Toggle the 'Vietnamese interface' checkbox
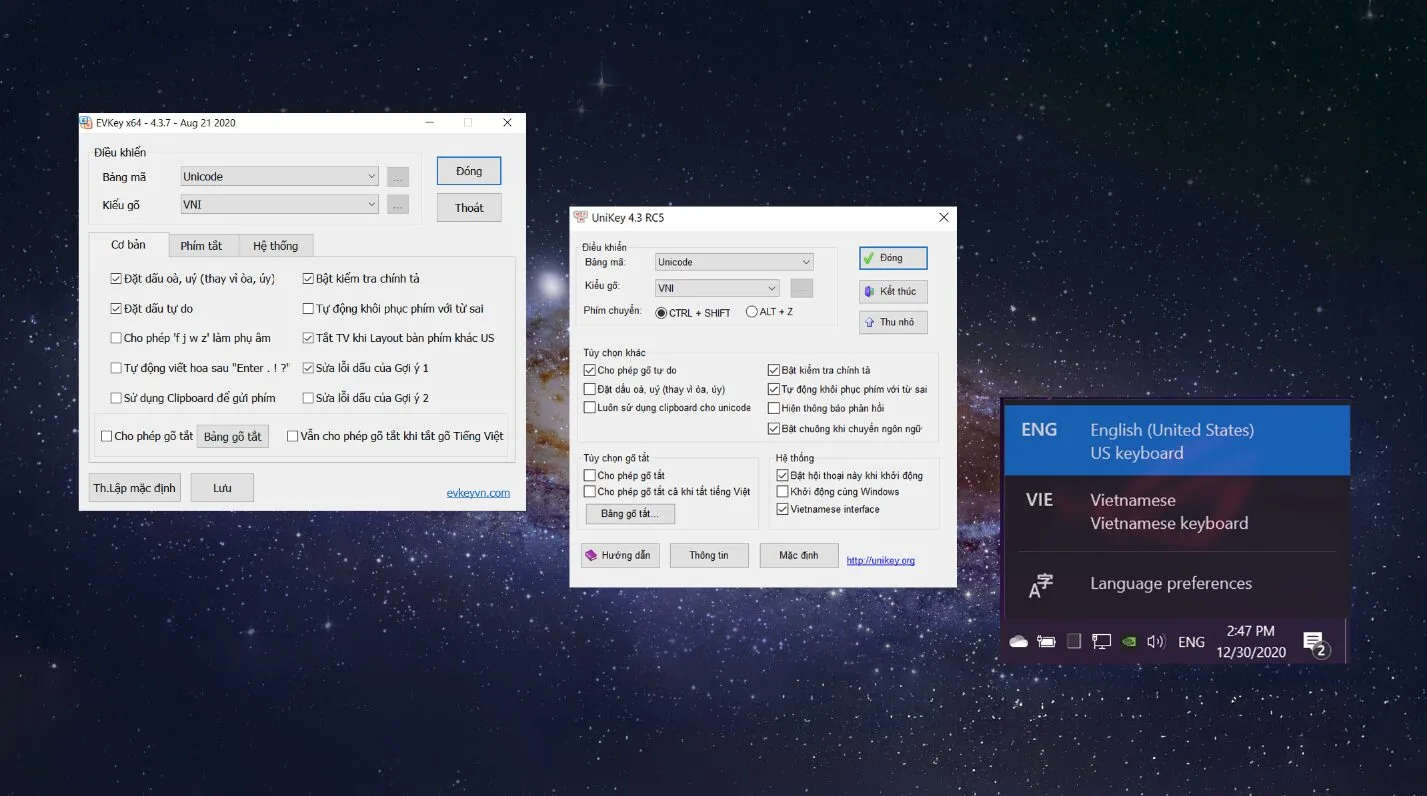This screenshot has width=1427, height=796. 782,509
